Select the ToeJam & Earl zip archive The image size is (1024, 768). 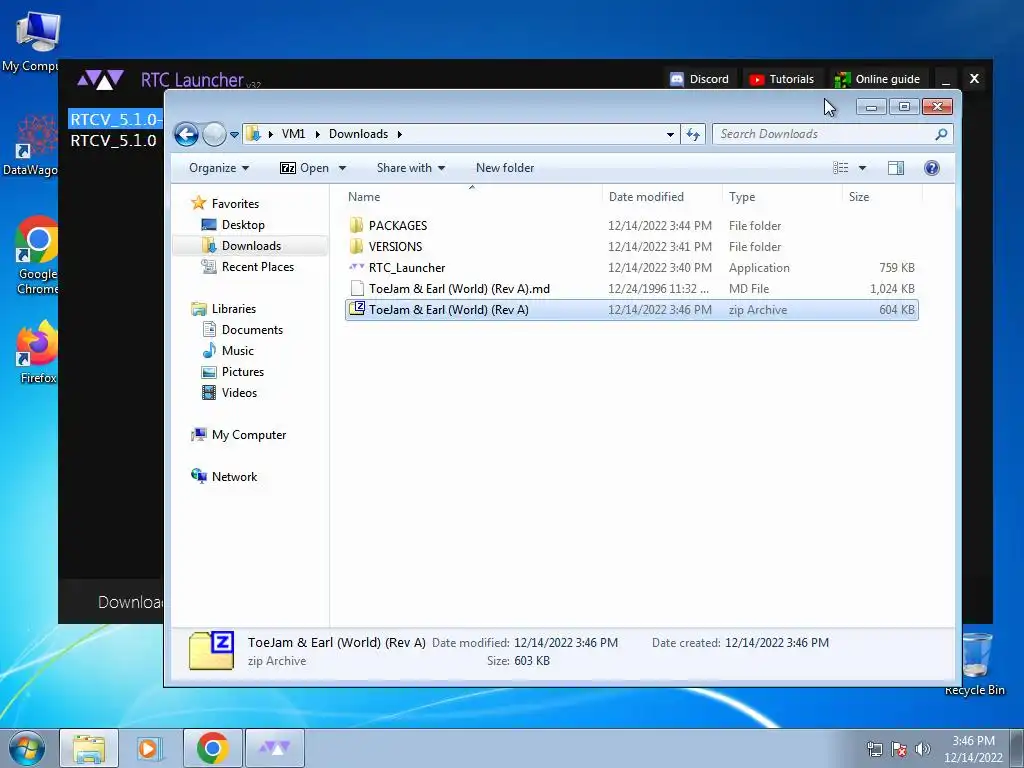(x=632, y=310)
